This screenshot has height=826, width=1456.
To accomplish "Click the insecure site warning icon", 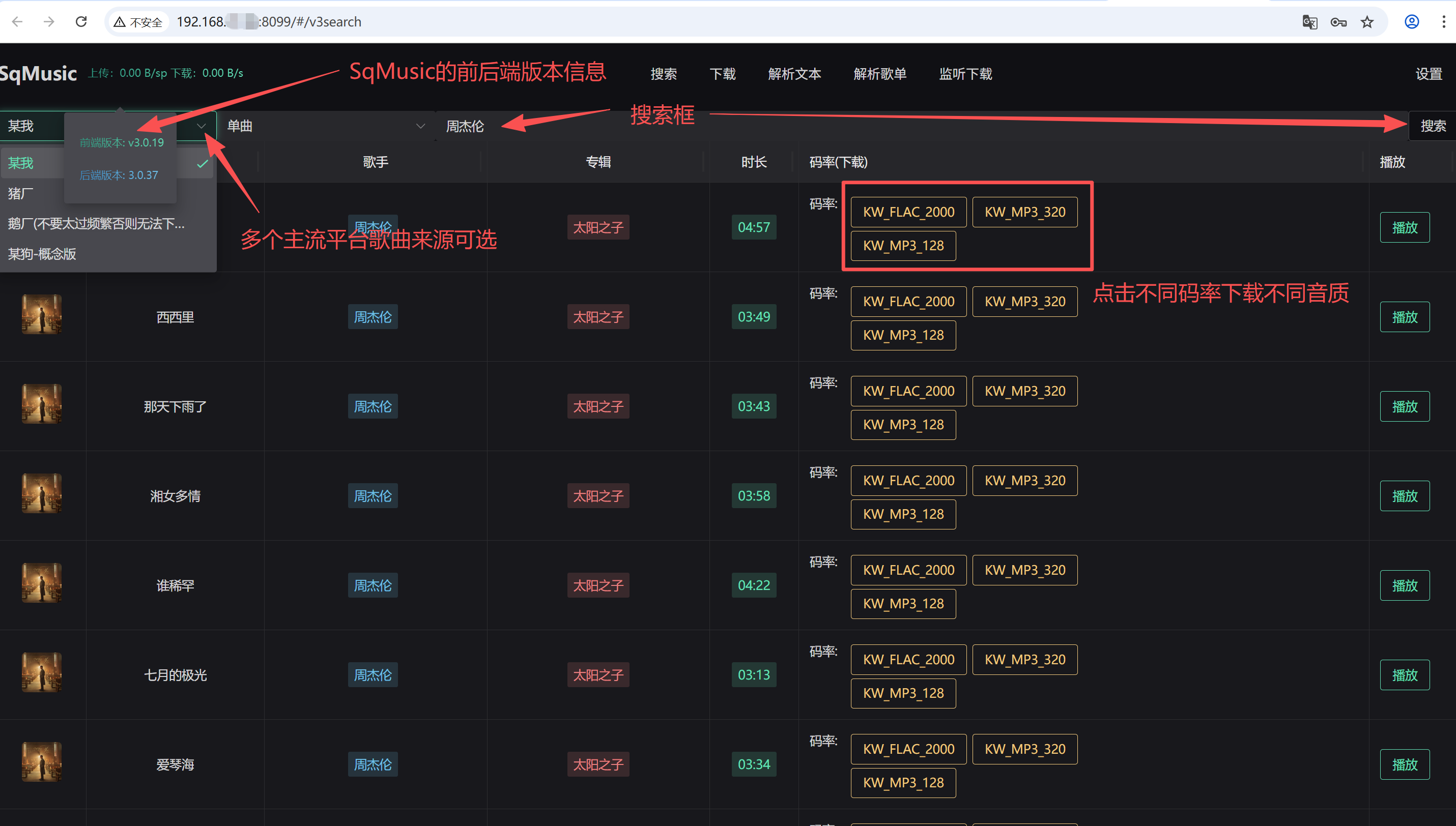I will tap(120, 22).
